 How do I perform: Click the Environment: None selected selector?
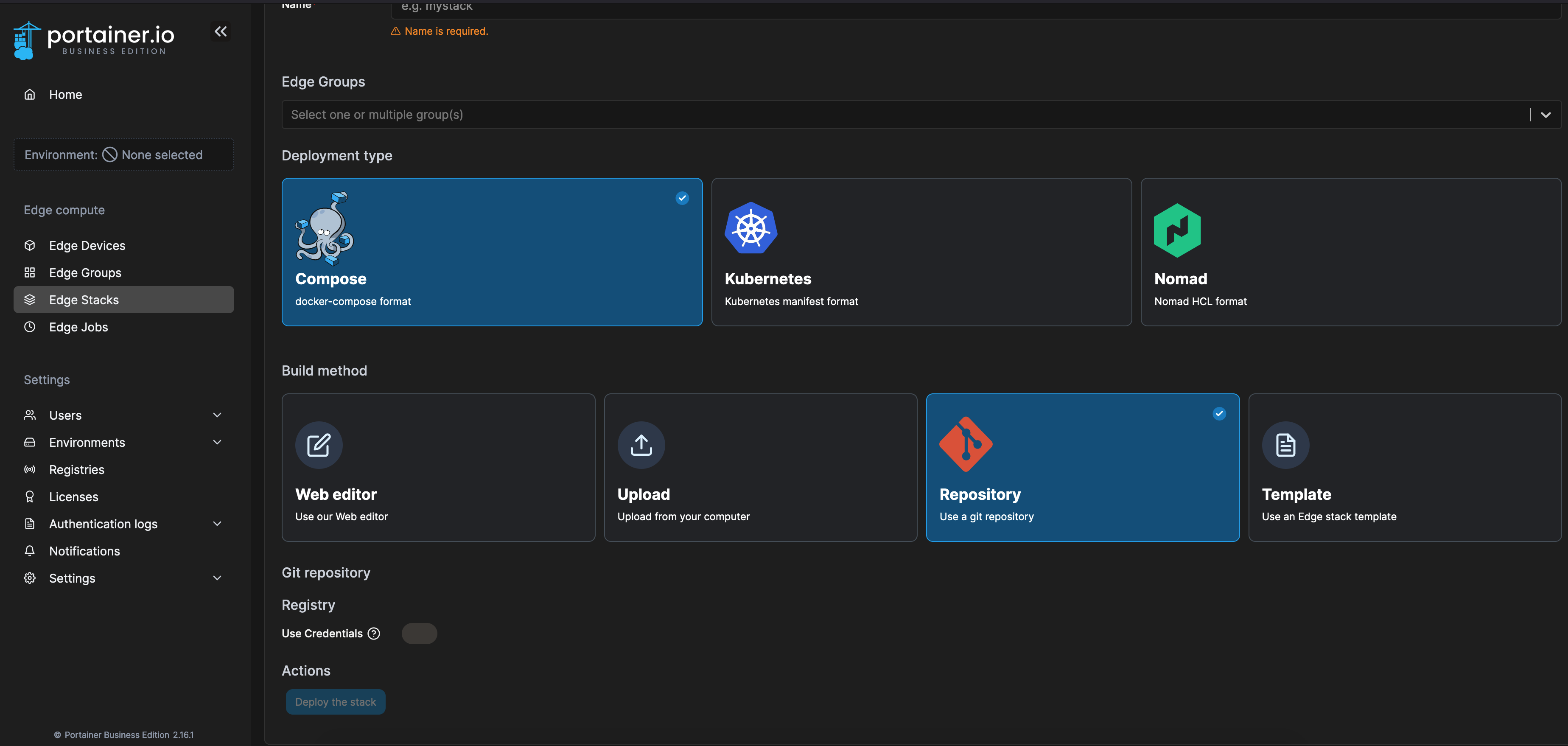[x=123, y=154]
